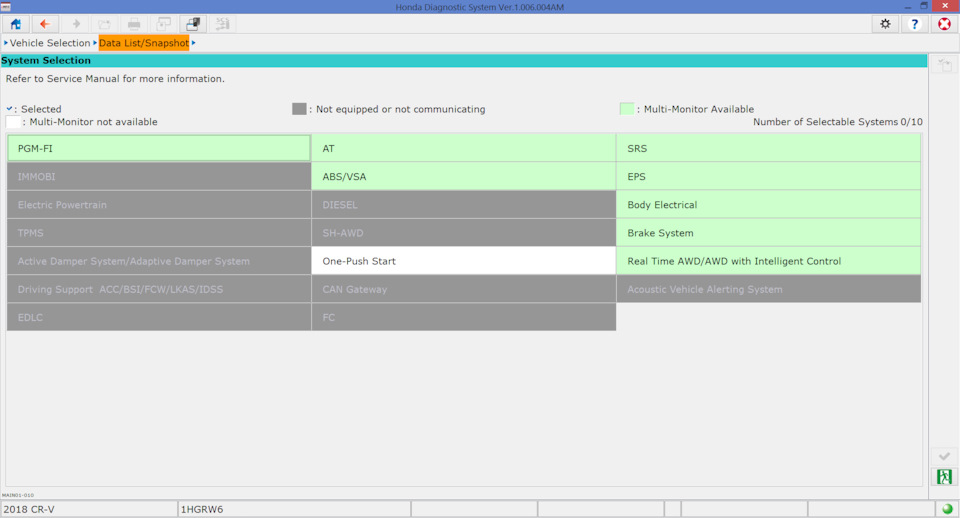Click the white Multi-Monitor not available swatch
This screenshot has width=960, height=518.
pos(13,122)
